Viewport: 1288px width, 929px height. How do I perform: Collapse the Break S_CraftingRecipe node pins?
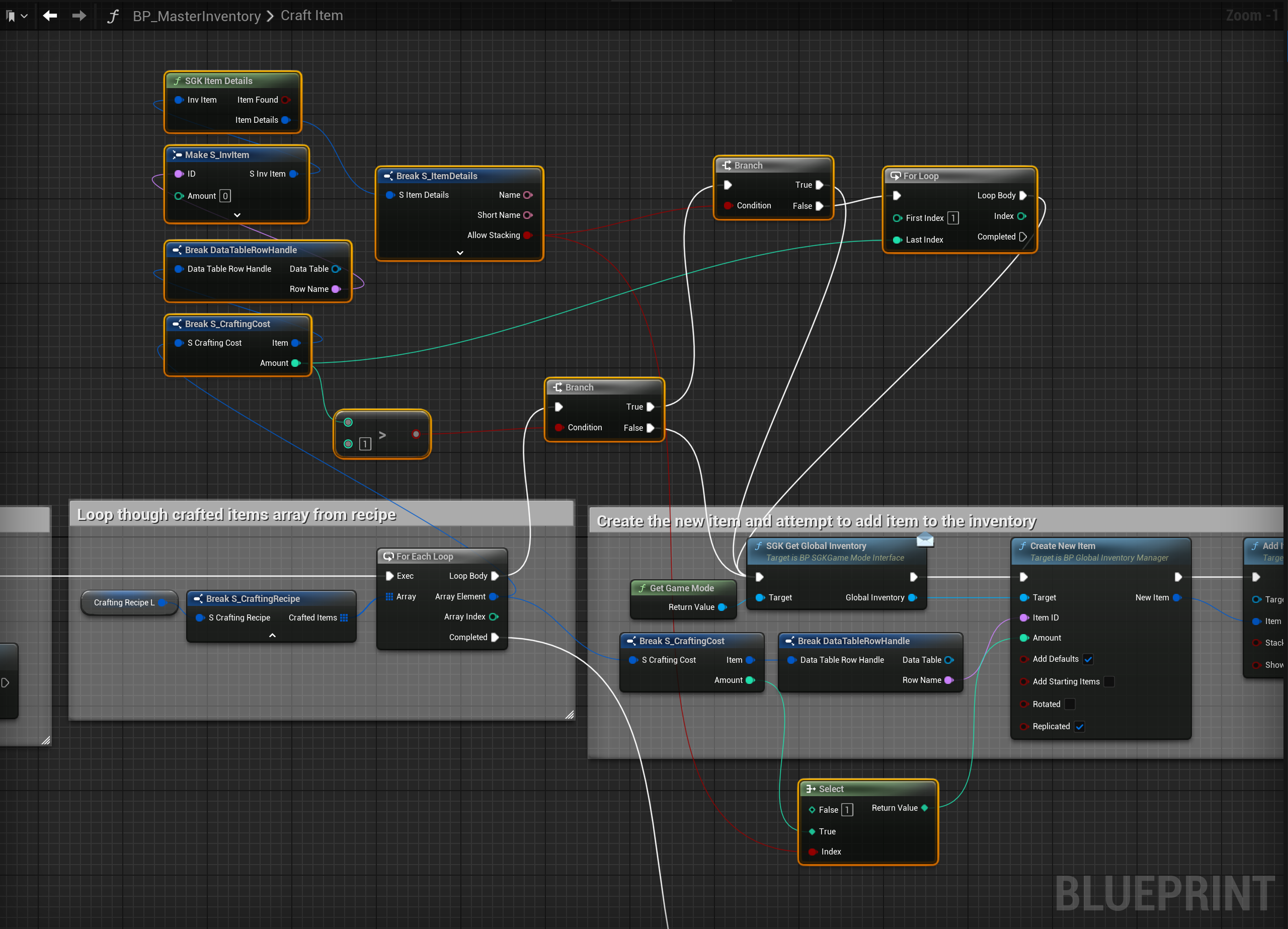272,635
